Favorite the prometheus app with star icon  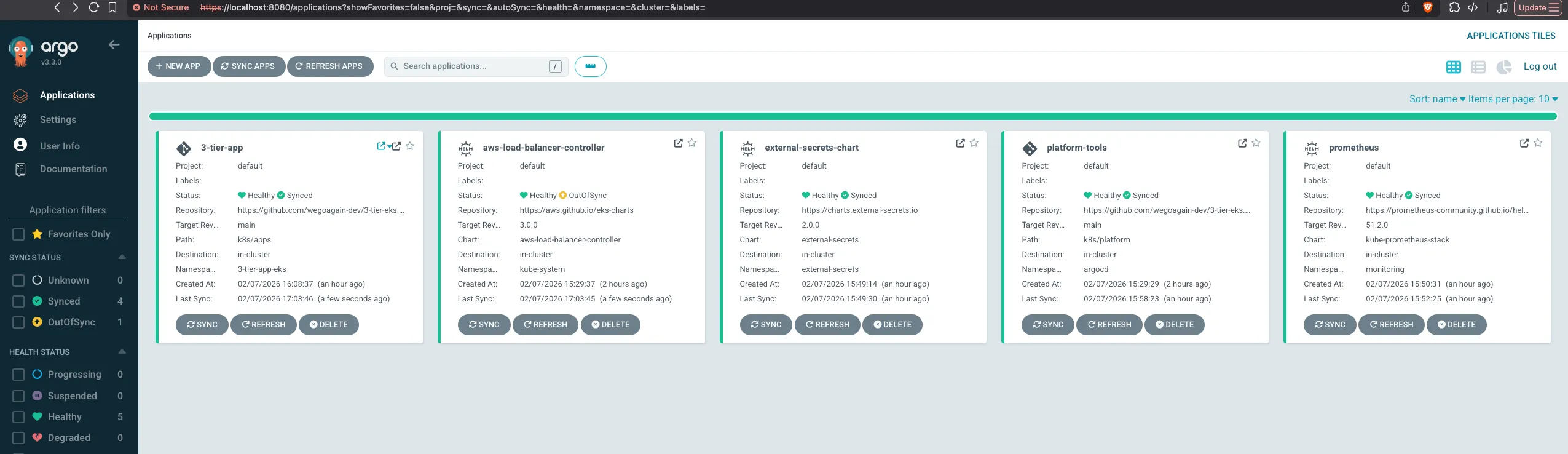[x=1538, y=143]
